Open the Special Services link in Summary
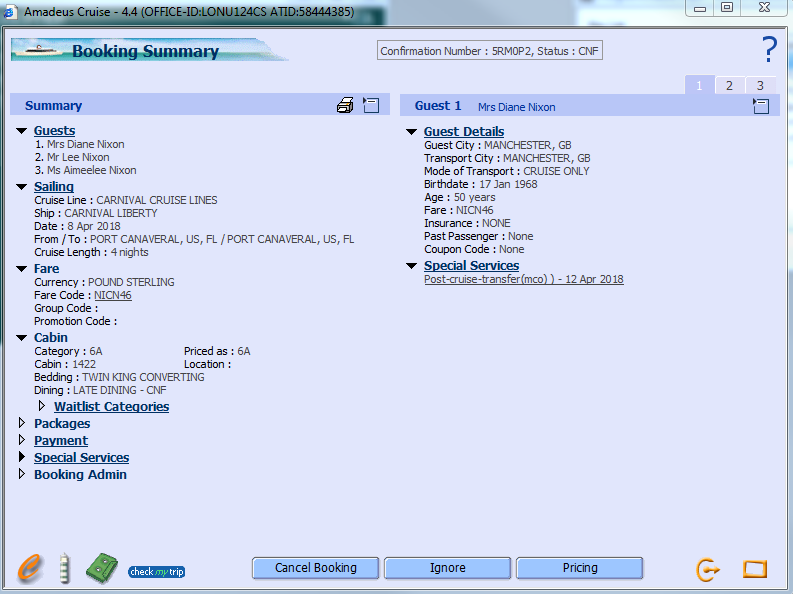The height and width of the screenshot is (594, 793). tap(81, 458)
